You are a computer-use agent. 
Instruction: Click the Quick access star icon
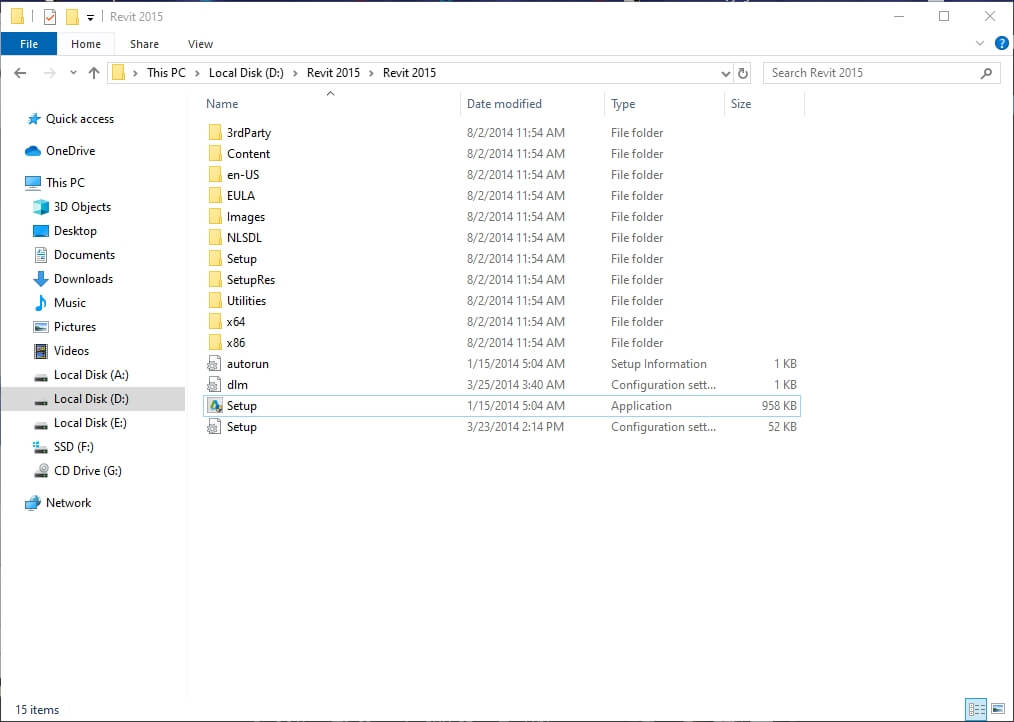(34, 119)
